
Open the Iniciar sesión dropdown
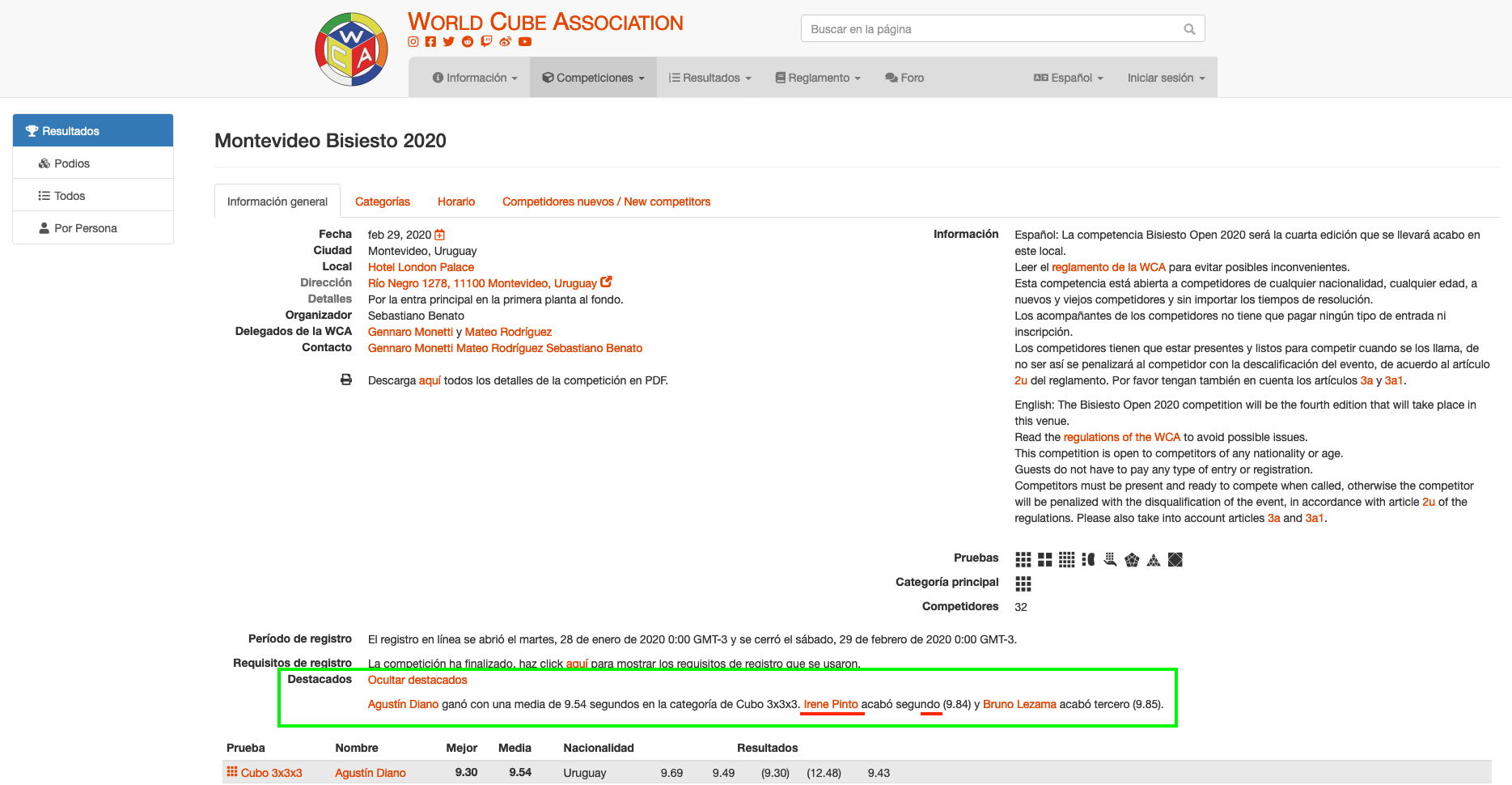pos(1166,78)
